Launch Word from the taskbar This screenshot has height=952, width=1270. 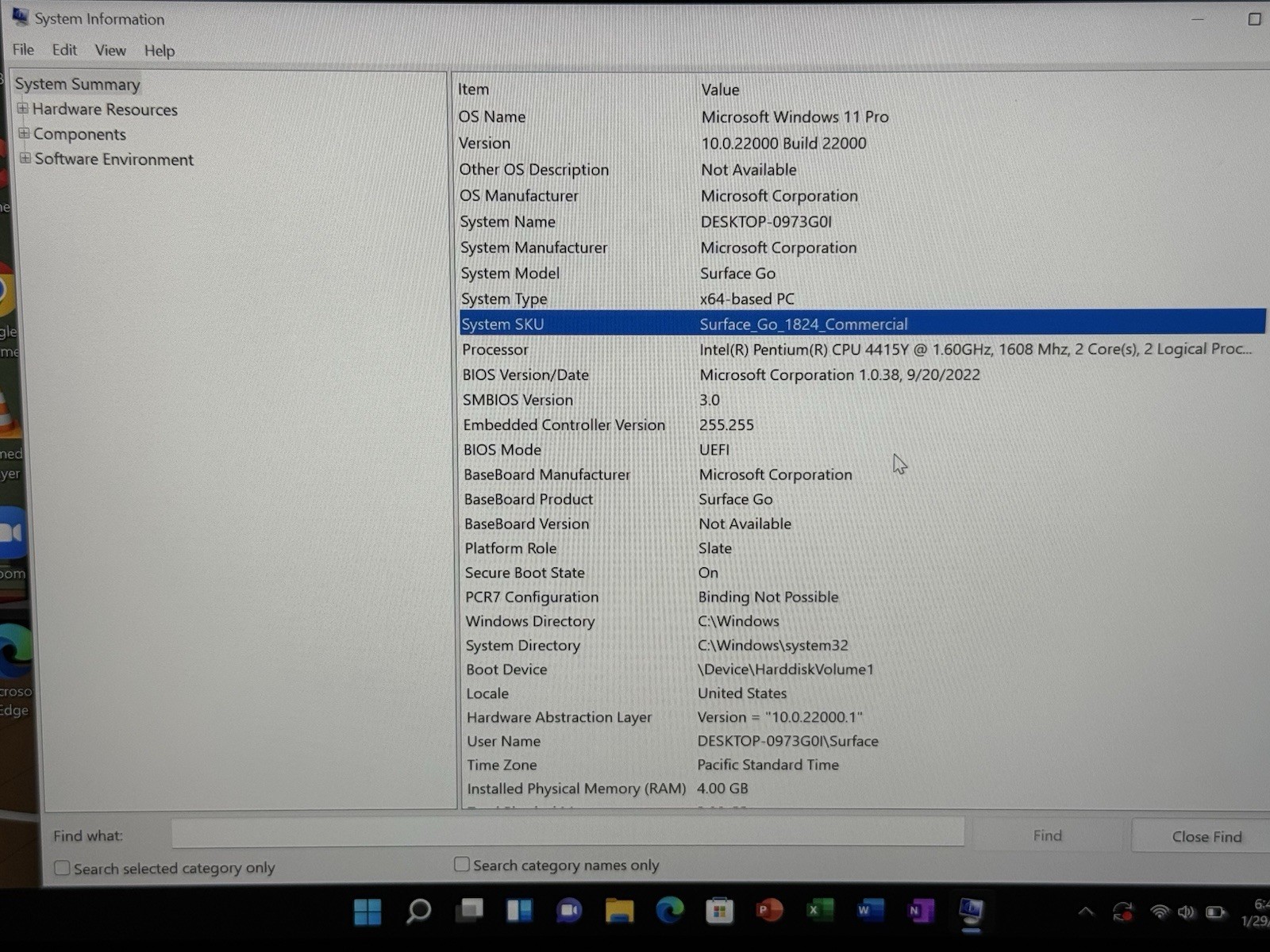pos(869,910)
